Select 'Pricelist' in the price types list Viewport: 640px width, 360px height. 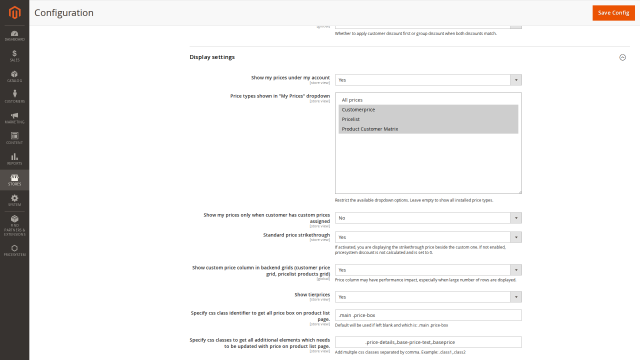428,119
